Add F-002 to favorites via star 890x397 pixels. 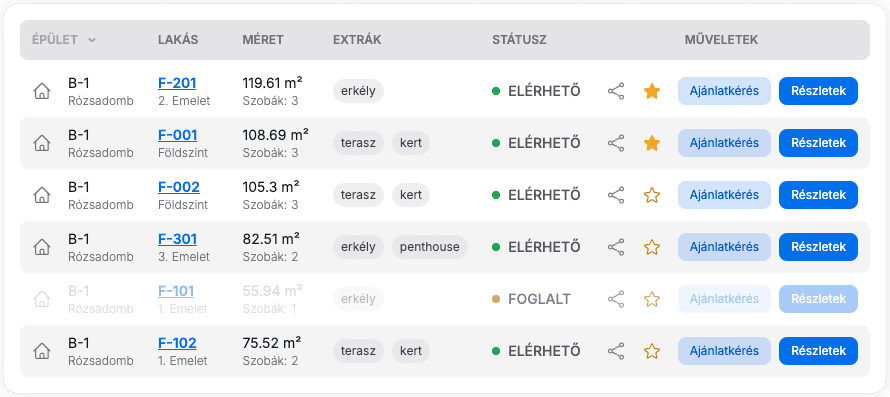pyautogui.click(x=652, y=195)
